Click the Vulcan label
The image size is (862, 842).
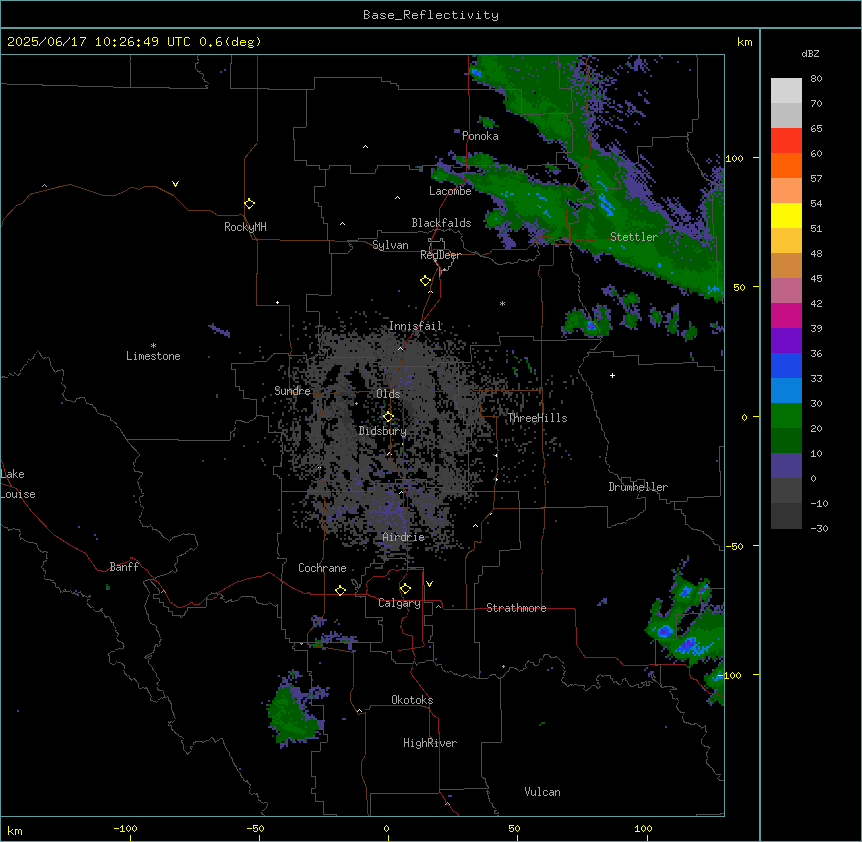point(543,792)
